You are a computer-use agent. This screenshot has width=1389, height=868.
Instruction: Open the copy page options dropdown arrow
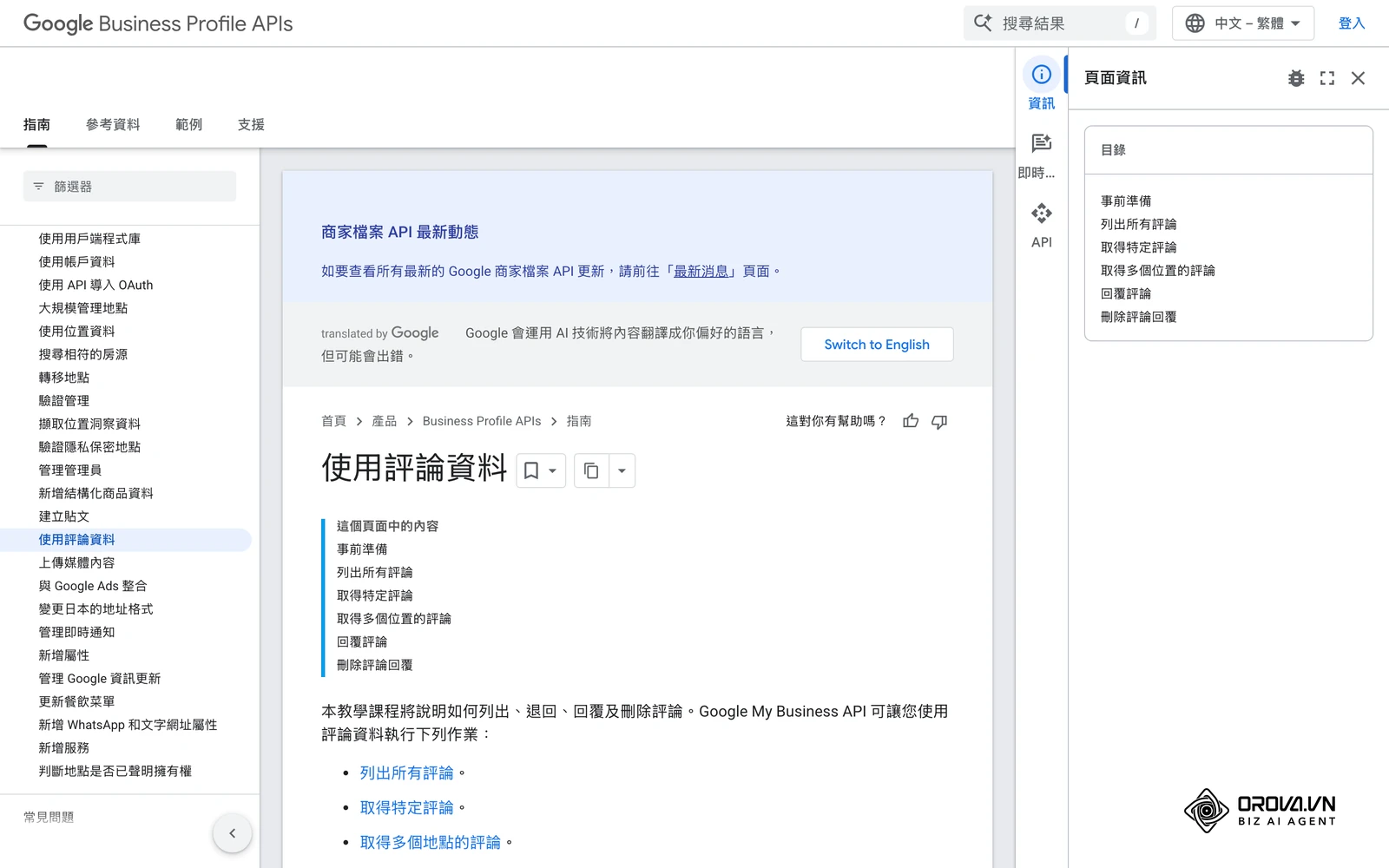tap(622, 470)
